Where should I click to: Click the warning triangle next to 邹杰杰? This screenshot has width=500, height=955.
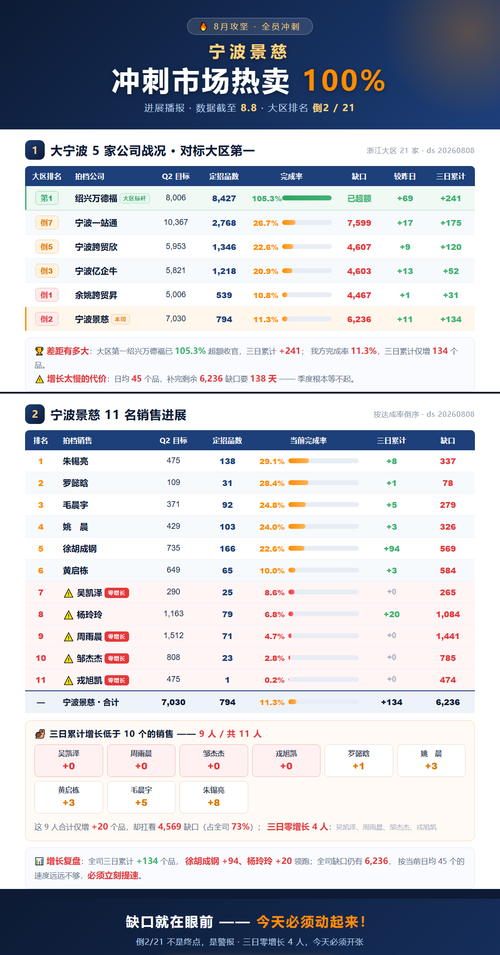tap(68, 658)
